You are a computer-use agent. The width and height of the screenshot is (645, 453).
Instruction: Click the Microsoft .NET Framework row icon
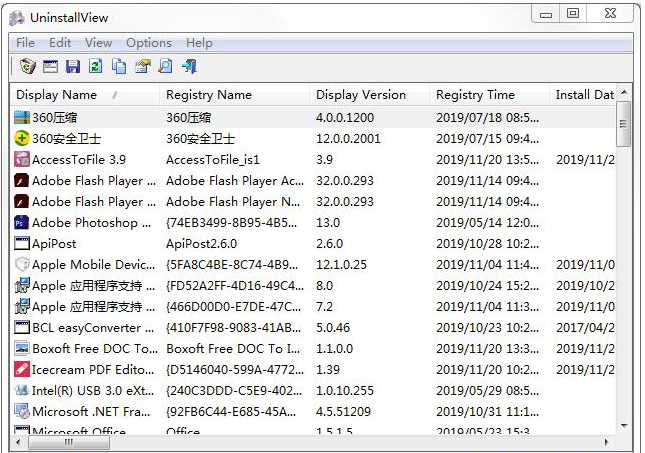[22, 411]
